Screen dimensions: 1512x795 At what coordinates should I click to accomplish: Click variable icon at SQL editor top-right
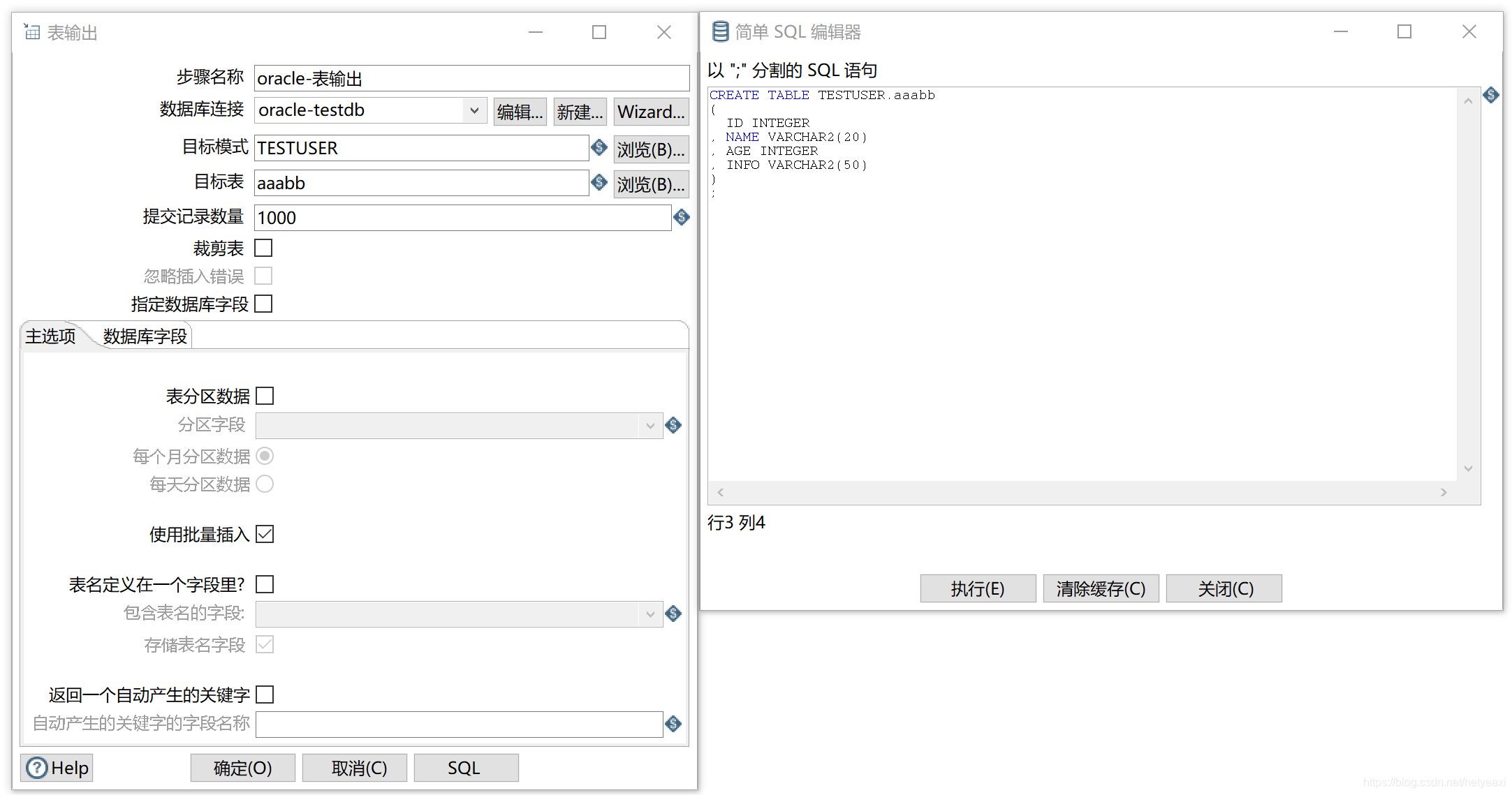pos(1491,95)
